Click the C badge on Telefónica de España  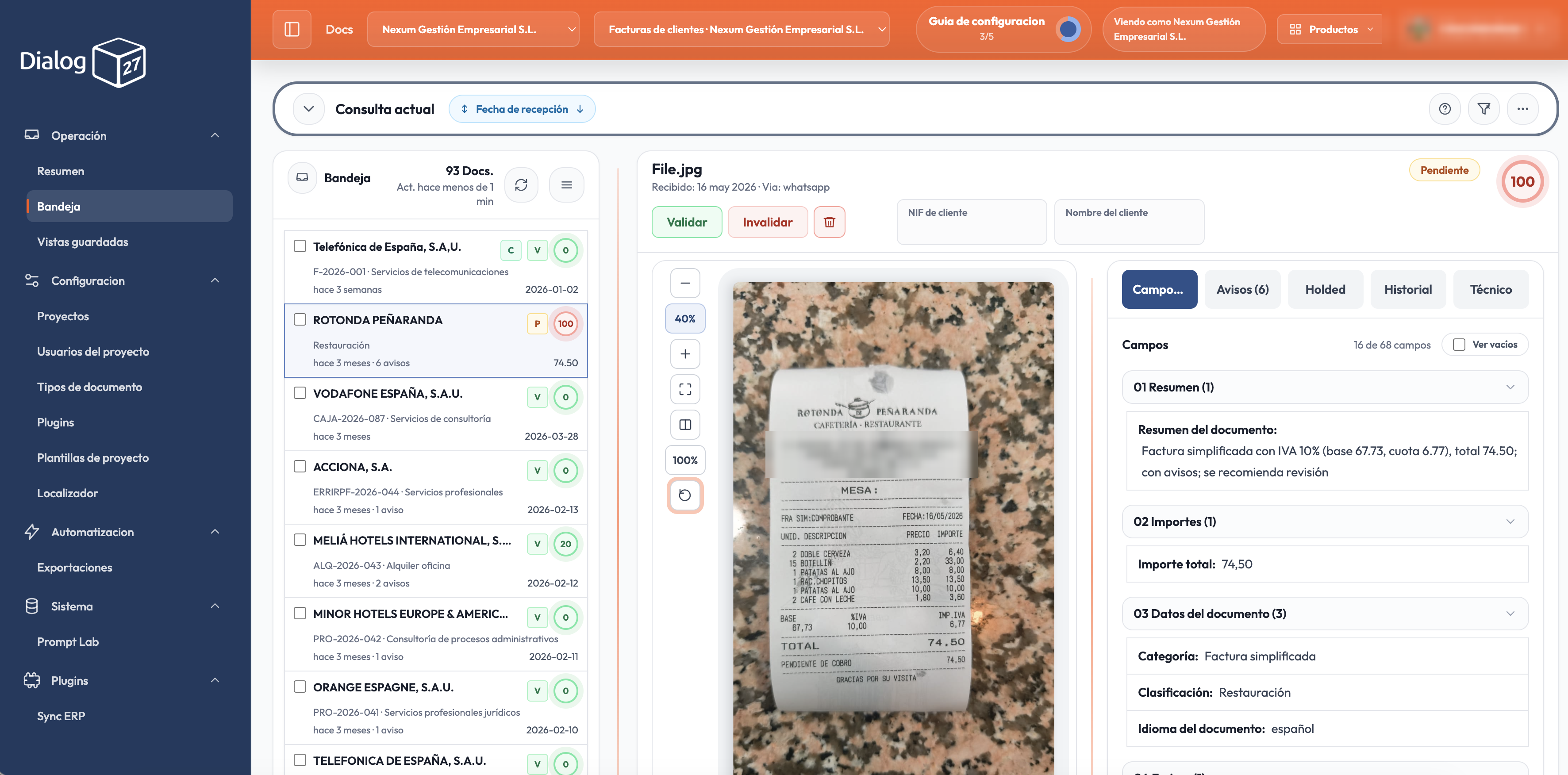coord(511,250)
